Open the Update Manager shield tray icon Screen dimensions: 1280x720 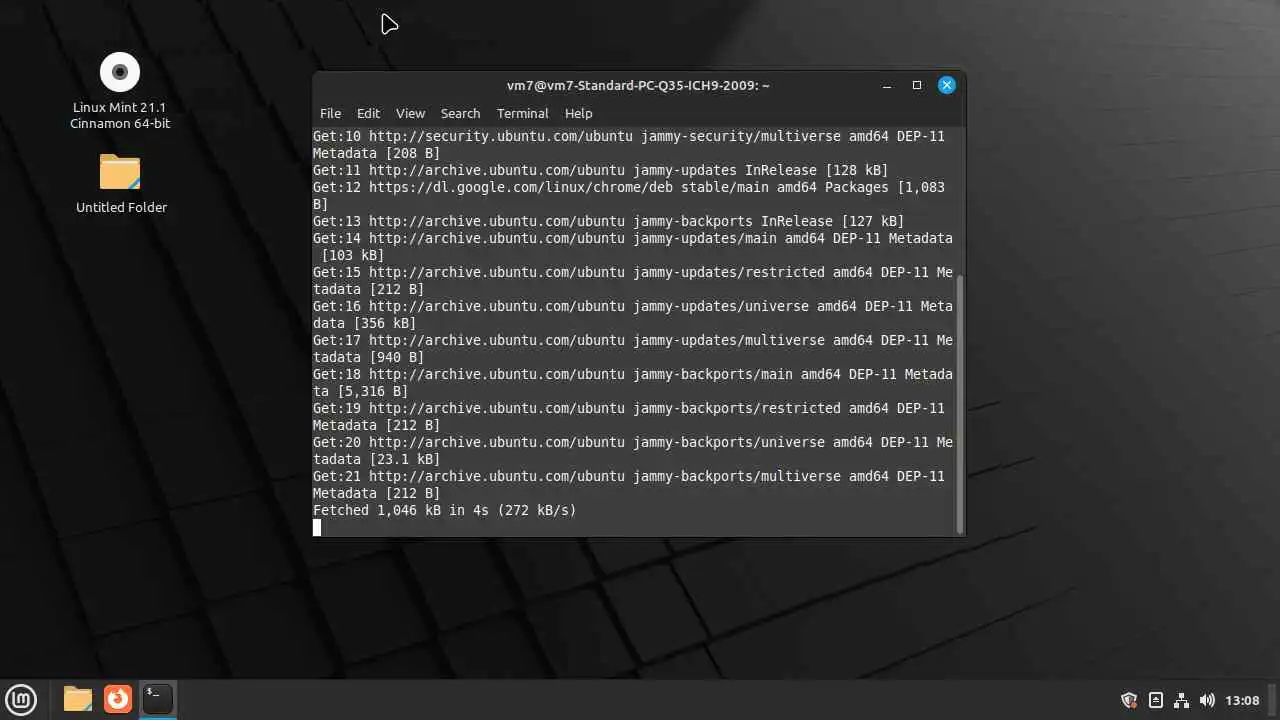(1129, 700)
